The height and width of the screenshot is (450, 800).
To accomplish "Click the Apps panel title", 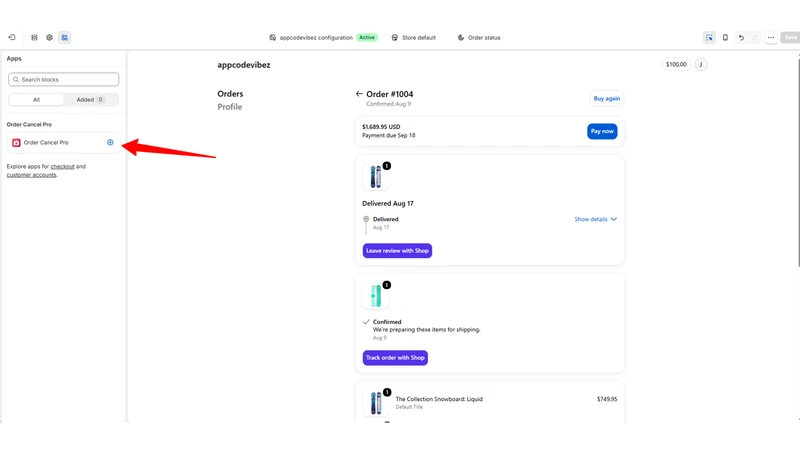I will click(14, 58).
